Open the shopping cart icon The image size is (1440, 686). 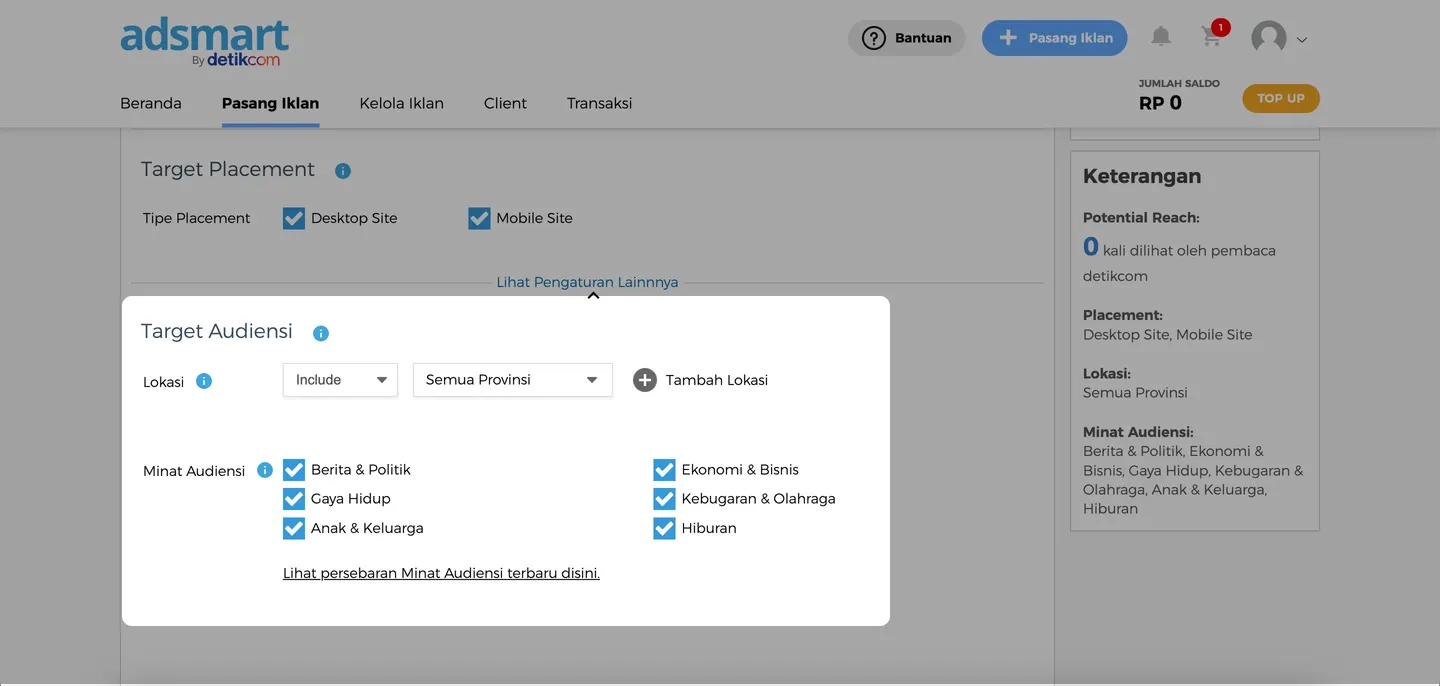point(1211,38)
